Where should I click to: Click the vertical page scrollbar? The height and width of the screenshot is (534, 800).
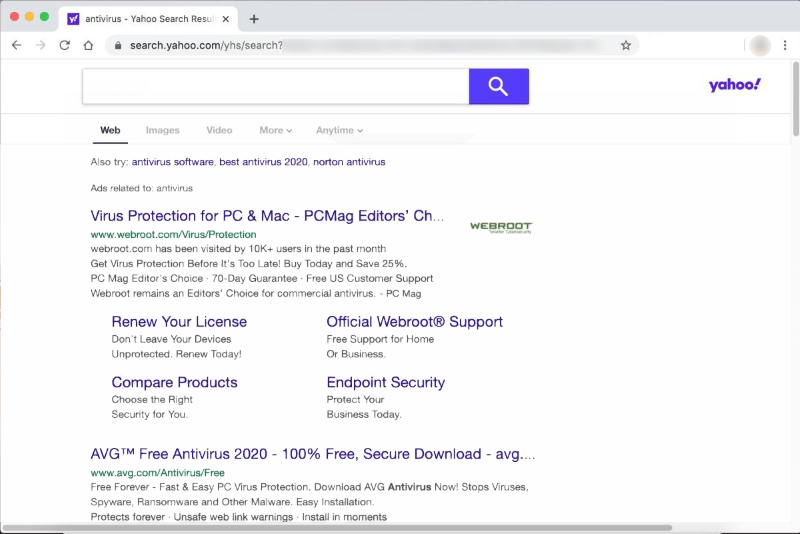795,99
